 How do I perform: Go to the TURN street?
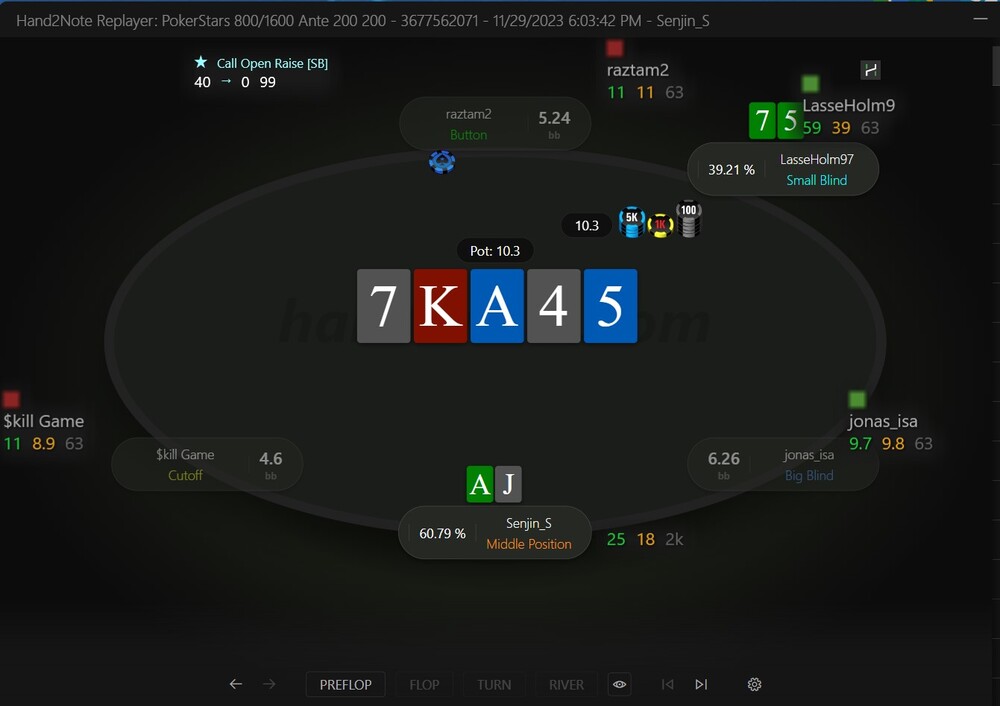tap(494, 684)
